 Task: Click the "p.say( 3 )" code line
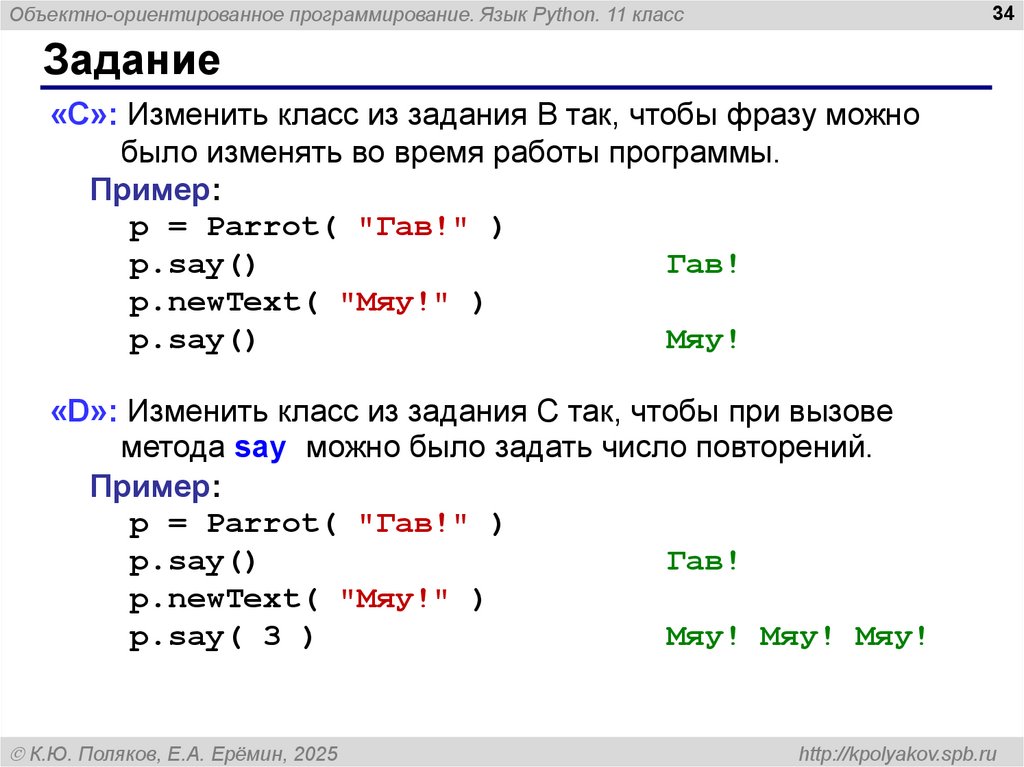tap(221, 637)
